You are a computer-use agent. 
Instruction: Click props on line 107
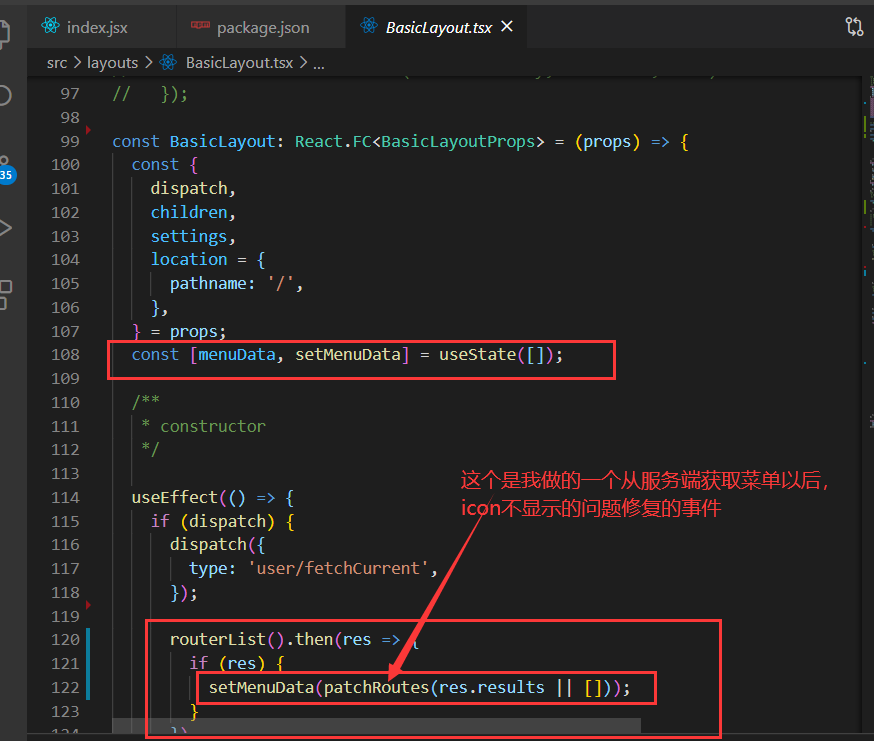point(193,332)
